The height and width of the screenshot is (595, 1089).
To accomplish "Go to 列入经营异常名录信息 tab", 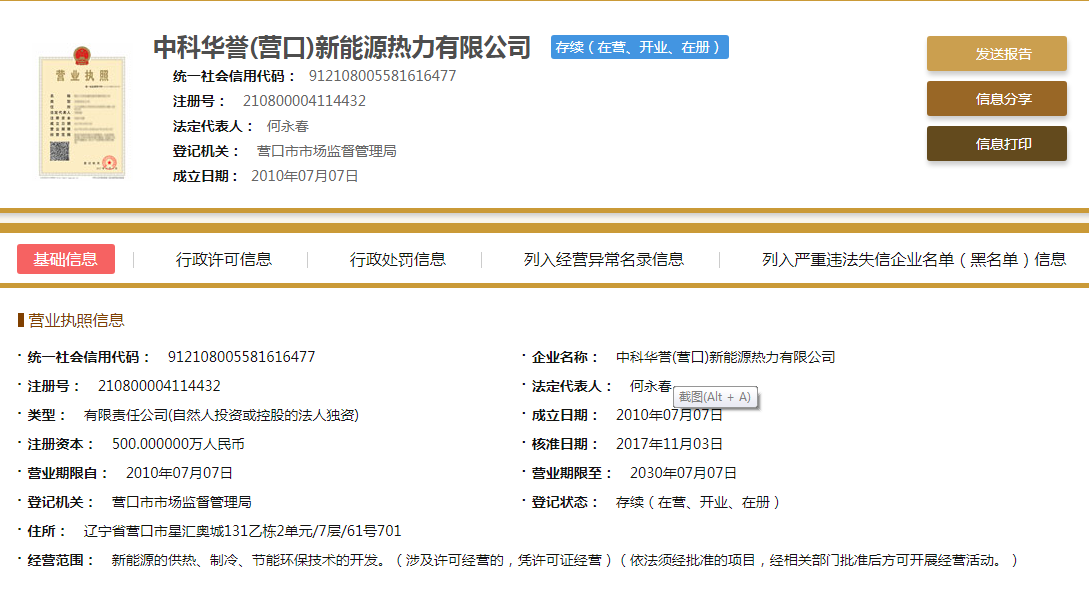I will click(x=604, y=260).
